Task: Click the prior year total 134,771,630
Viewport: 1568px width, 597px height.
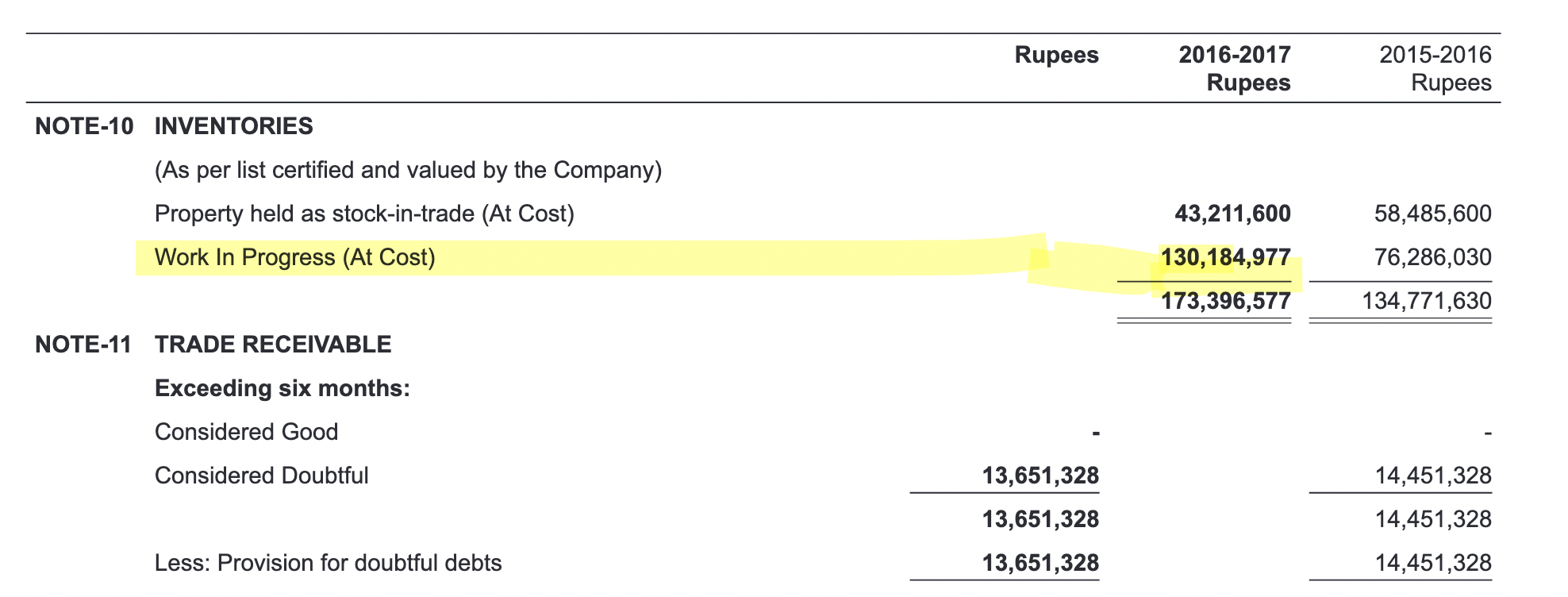Action: 1427,301
